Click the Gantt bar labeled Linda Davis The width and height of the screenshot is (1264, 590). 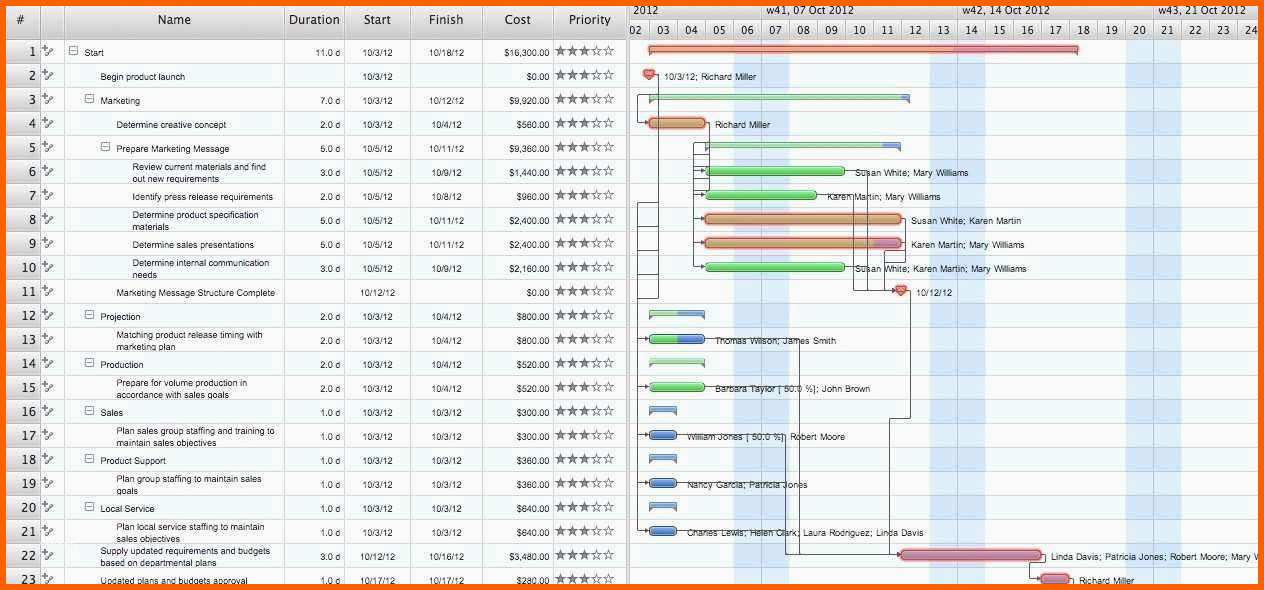pyautogui.click(x=971, y=555)
